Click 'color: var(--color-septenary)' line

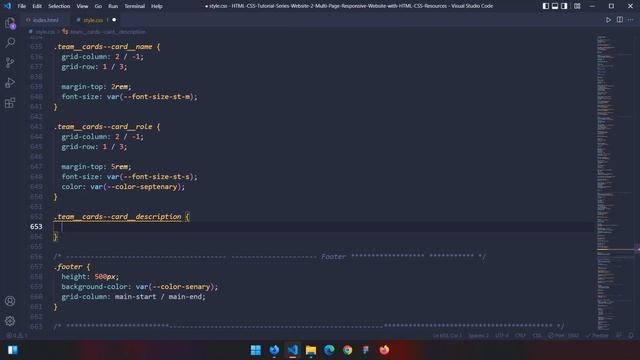(x=123, y=187)
